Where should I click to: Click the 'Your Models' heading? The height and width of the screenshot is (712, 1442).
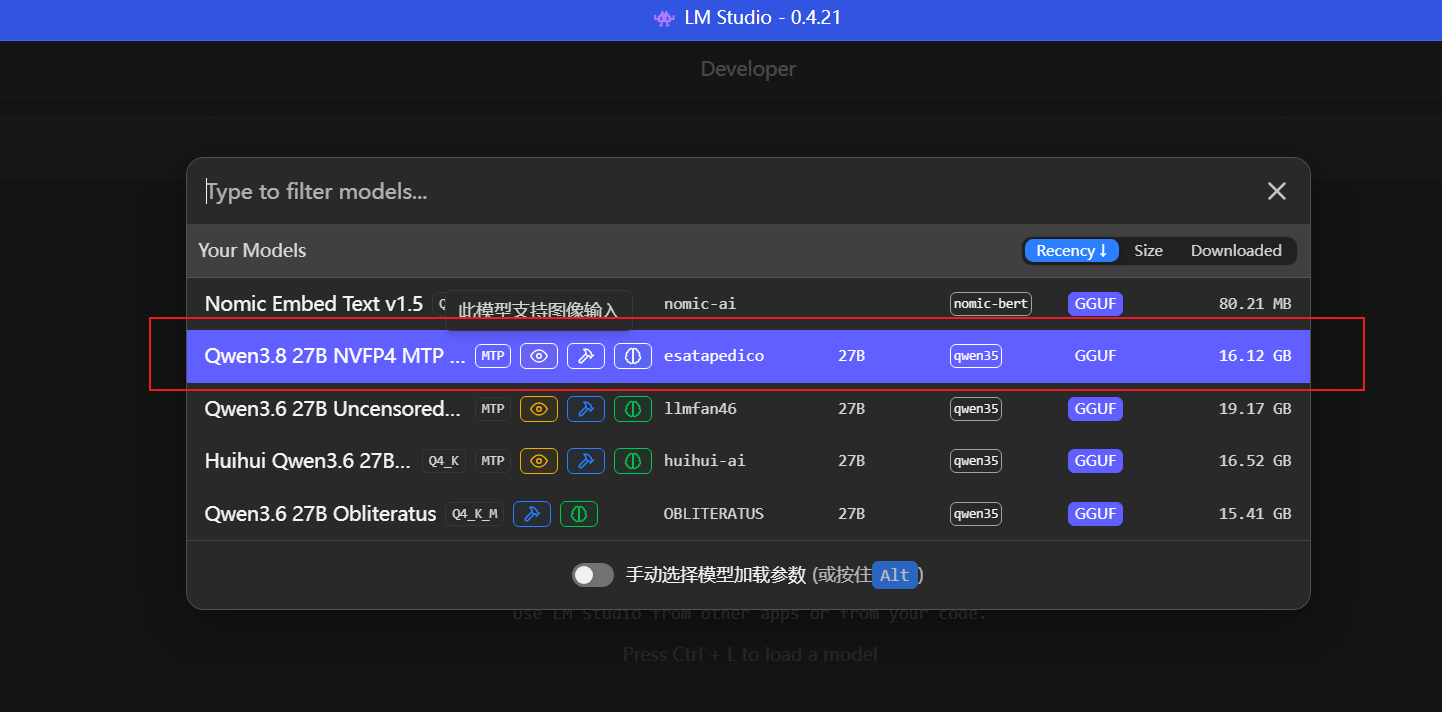click(x=252, y=251)
